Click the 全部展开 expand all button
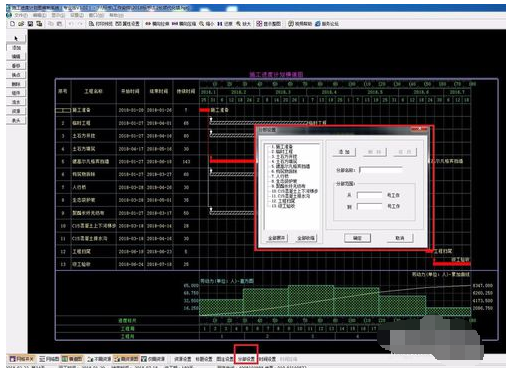This screenshot has height=368, width=506. point(277,238)
